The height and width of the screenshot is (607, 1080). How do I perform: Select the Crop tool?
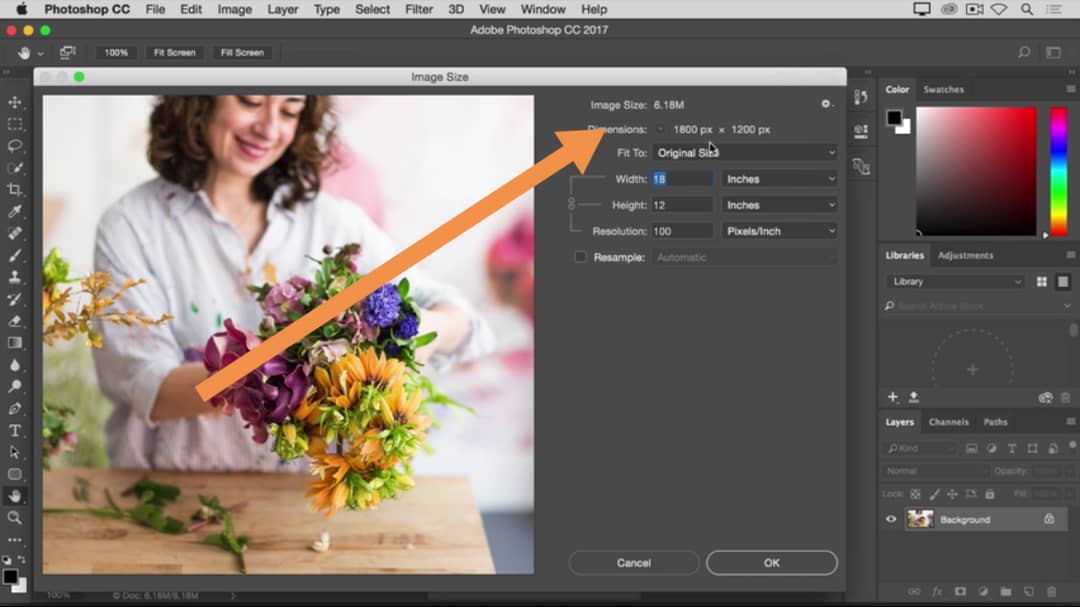pyautogui.click(x=15, y=190)
